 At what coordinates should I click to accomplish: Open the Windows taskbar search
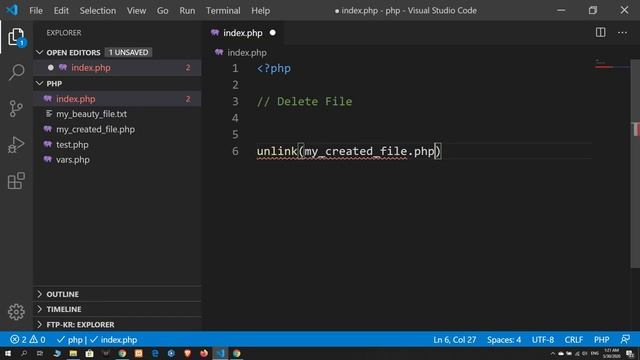24,353
